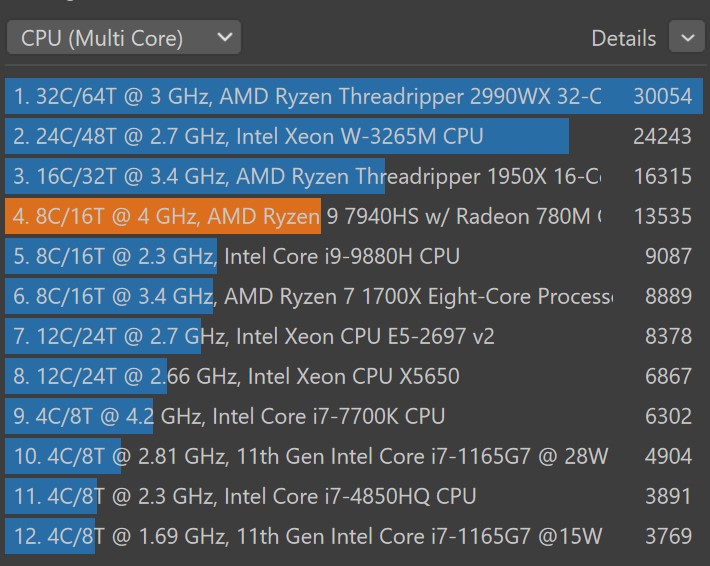Select the Threadripper 2990WX ranking row

(x=310, y=97)
